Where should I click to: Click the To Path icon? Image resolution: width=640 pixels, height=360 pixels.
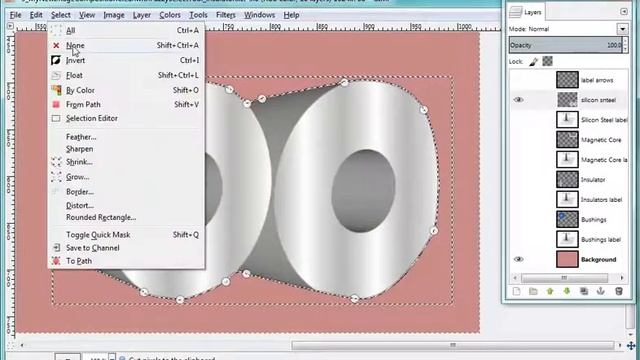[x=56, y=261]
